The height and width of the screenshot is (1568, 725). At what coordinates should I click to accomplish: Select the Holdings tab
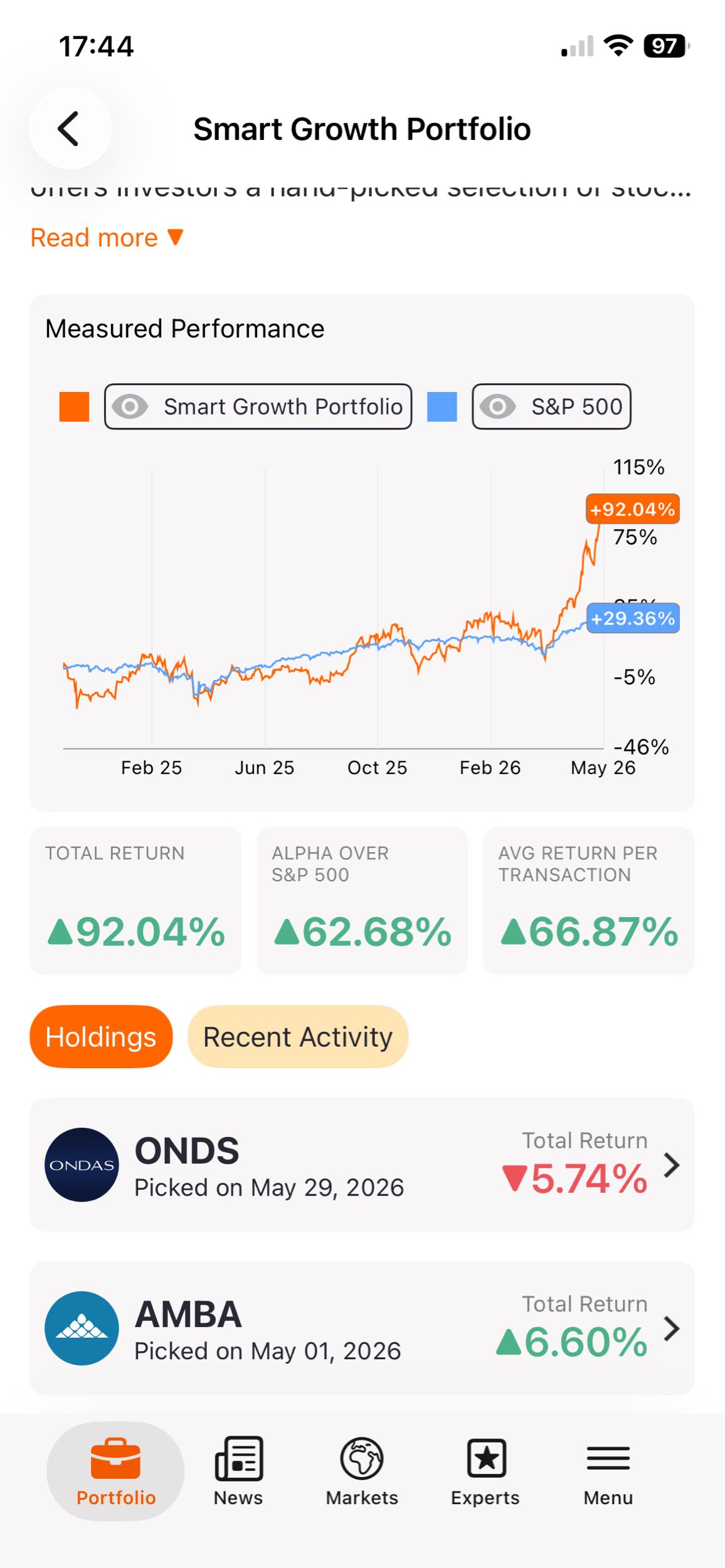(101, 1037)
